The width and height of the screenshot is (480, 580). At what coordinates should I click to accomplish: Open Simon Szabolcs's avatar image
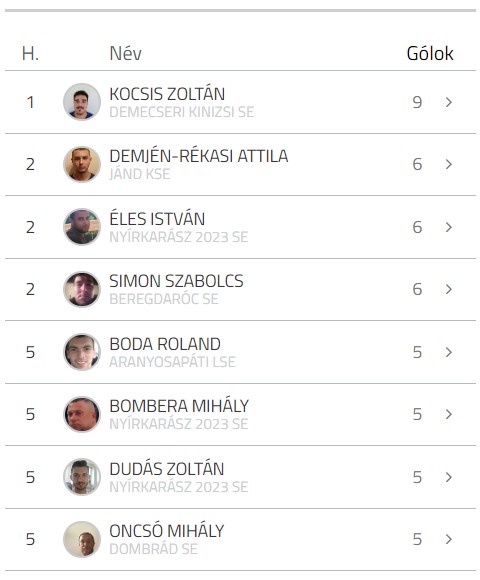tap(82, 289)
